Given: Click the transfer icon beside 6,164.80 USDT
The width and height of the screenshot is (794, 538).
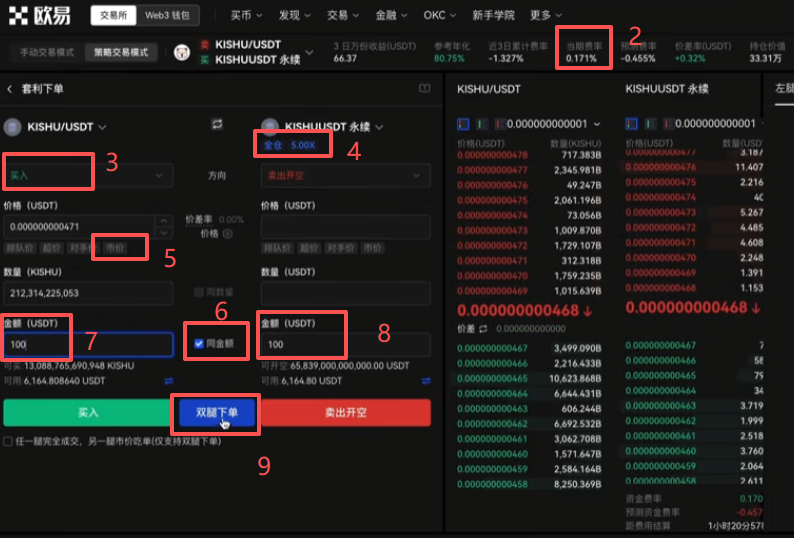Looking at the screenshot, I should pyautogui.click(x=426, y=380).
